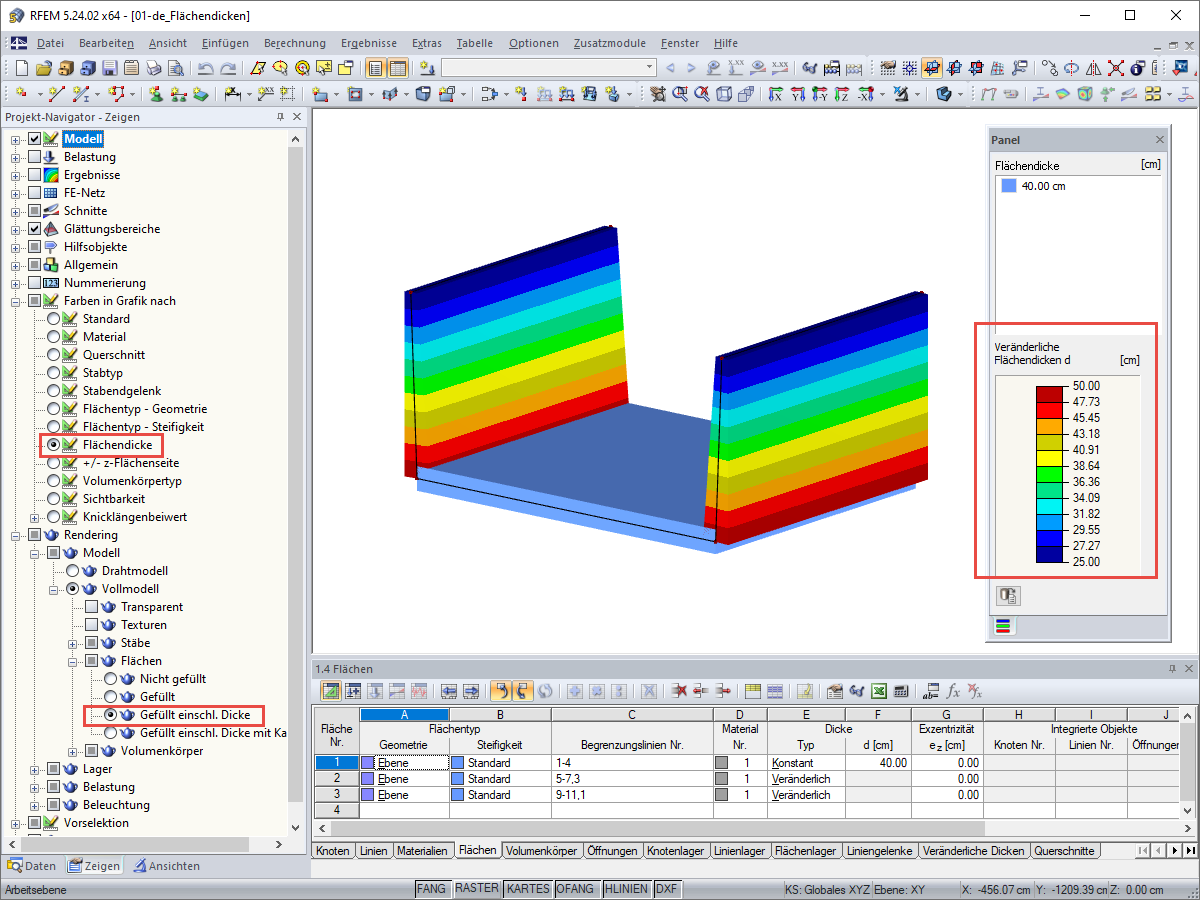Click the first icon in table toolbar

[x=329, y=690]
